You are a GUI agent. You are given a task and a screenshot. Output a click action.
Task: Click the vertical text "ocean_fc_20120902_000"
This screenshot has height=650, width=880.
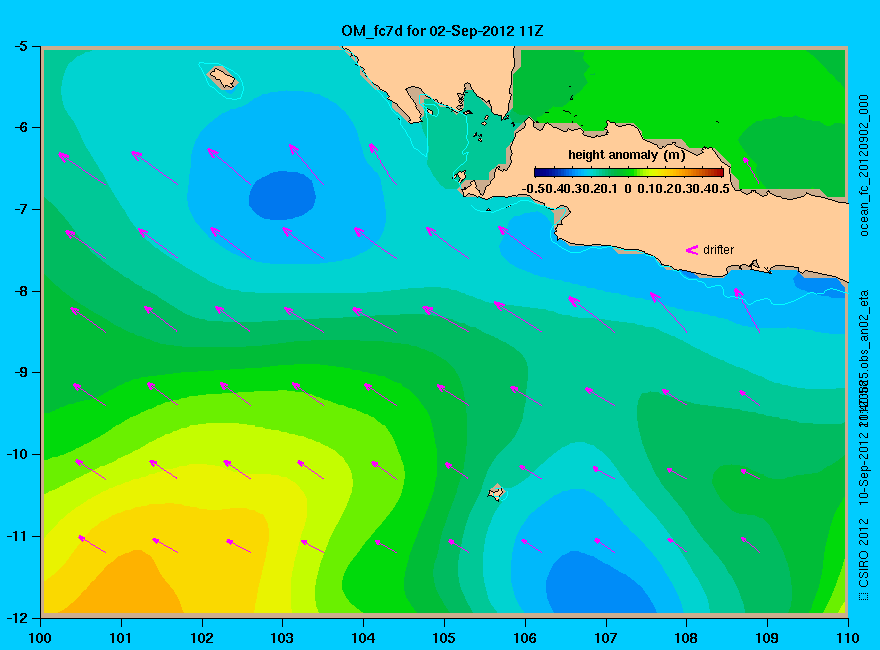tap(864, 166)
